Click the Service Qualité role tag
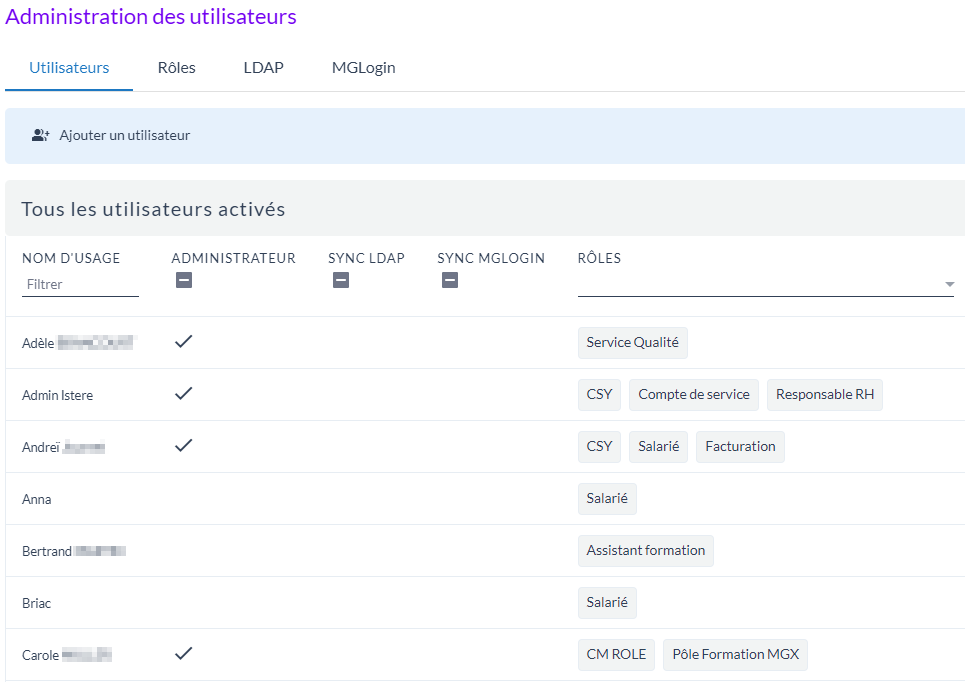The image size is (965, 682). coord(632,342)
